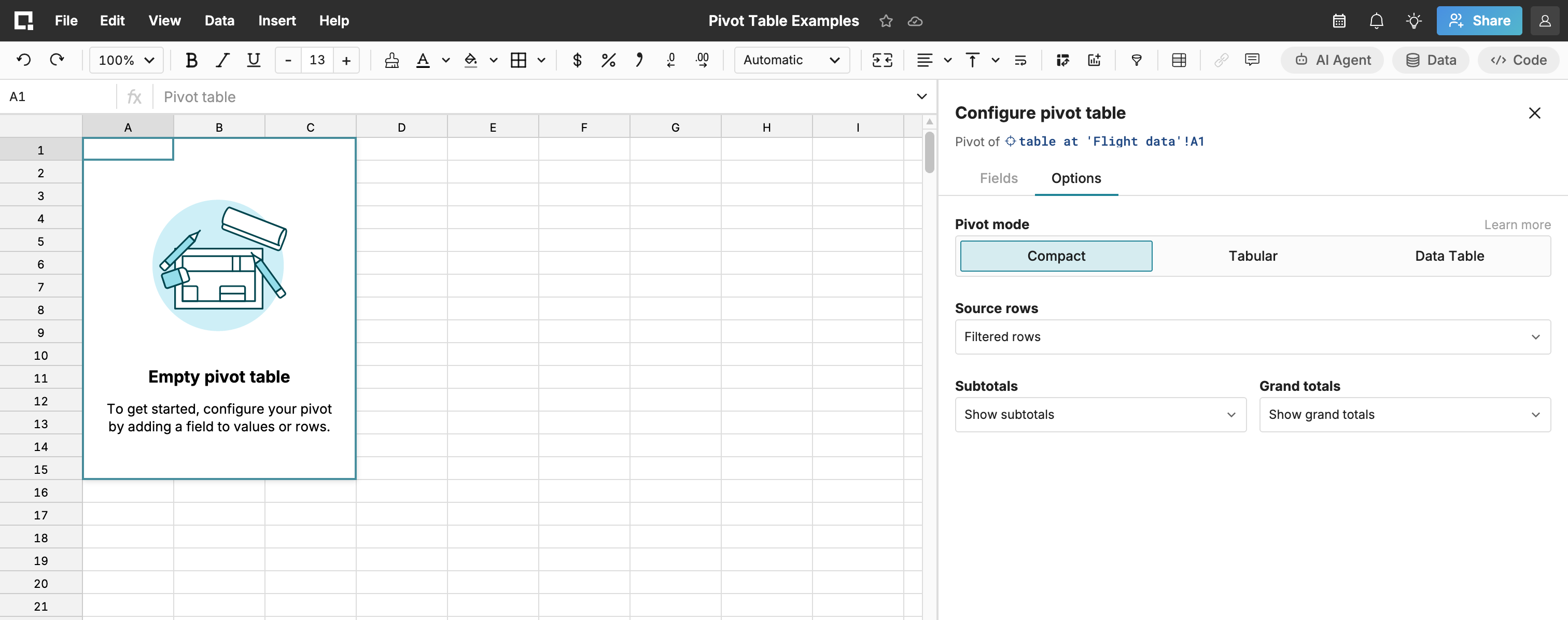Format as percent
This screenshot has height=620, width=1568.
click(608, 60)
